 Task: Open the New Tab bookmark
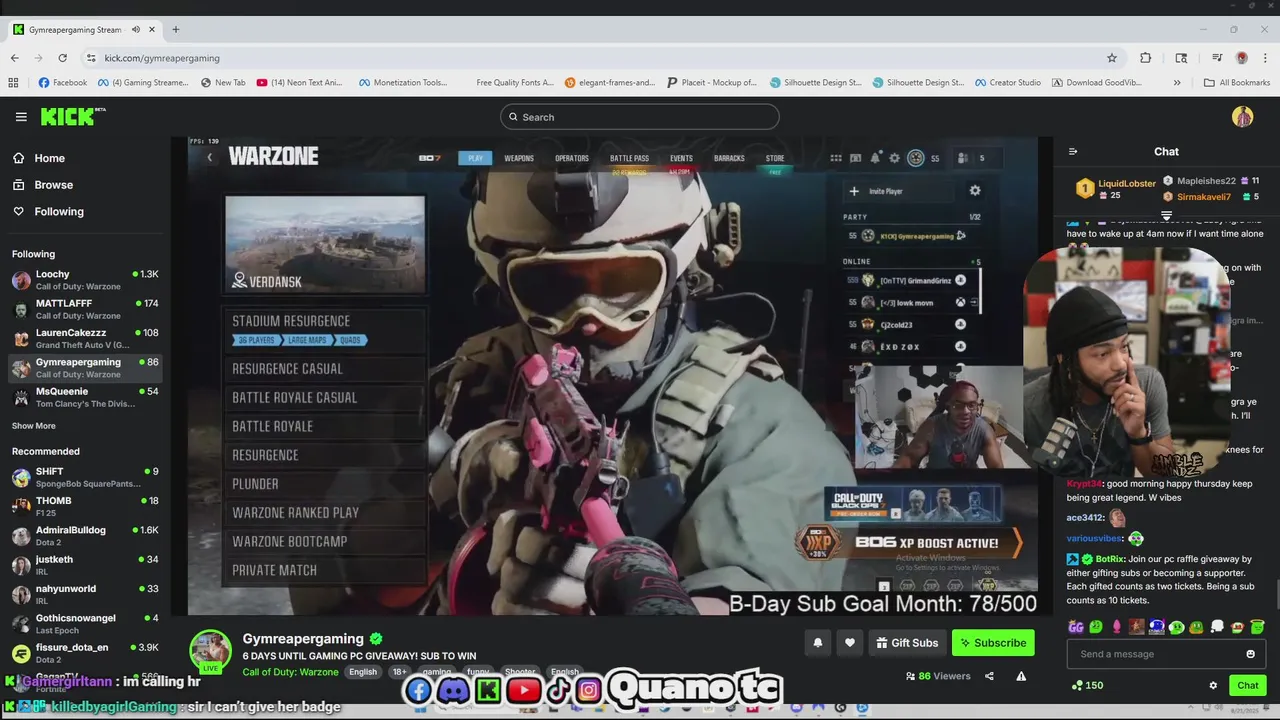click(223, 83)
